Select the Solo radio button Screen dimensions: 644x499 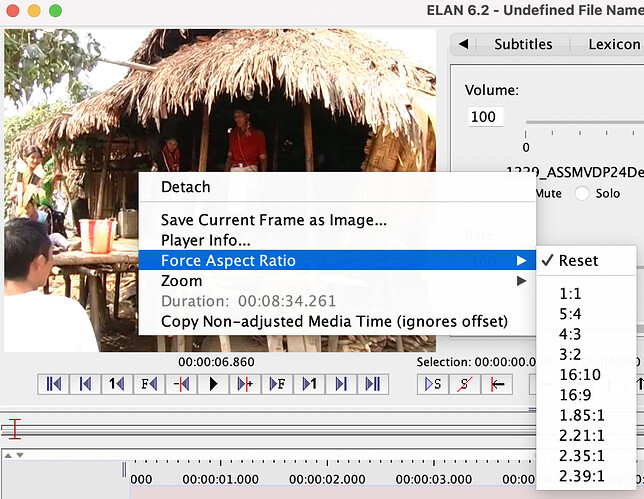581,193
